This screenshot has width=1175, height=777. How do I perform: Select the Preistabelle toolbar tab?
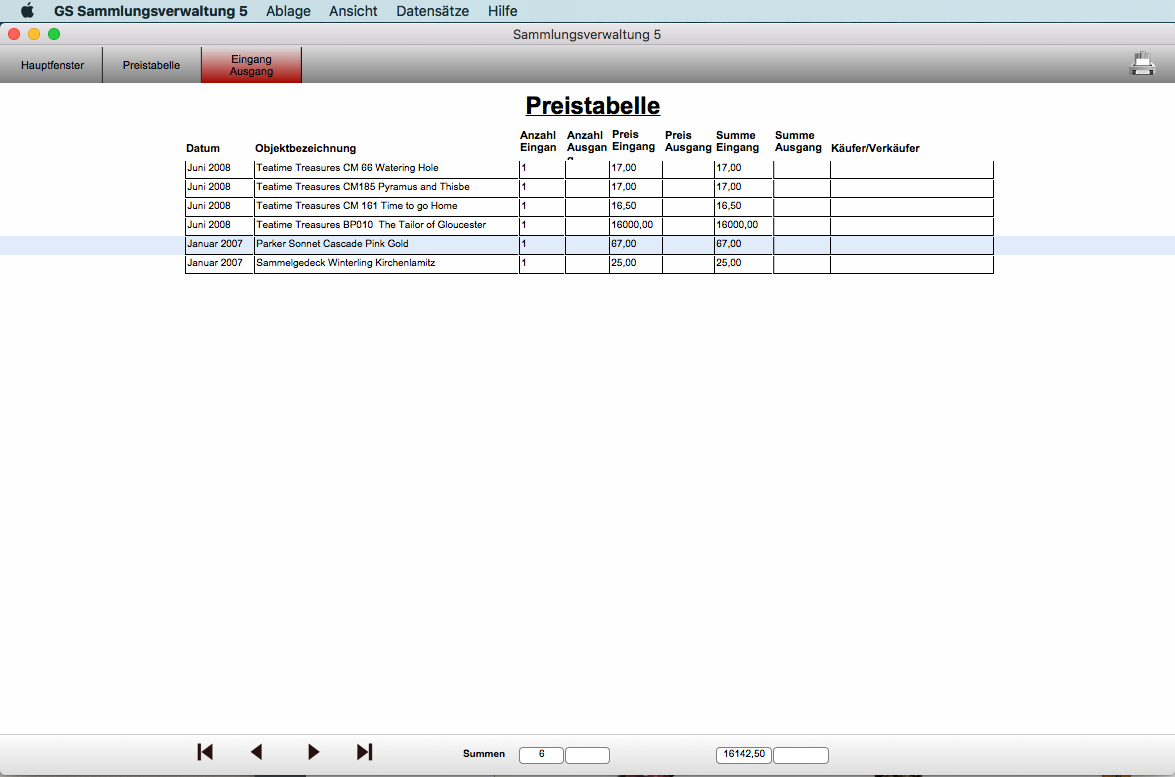point(151,65)
